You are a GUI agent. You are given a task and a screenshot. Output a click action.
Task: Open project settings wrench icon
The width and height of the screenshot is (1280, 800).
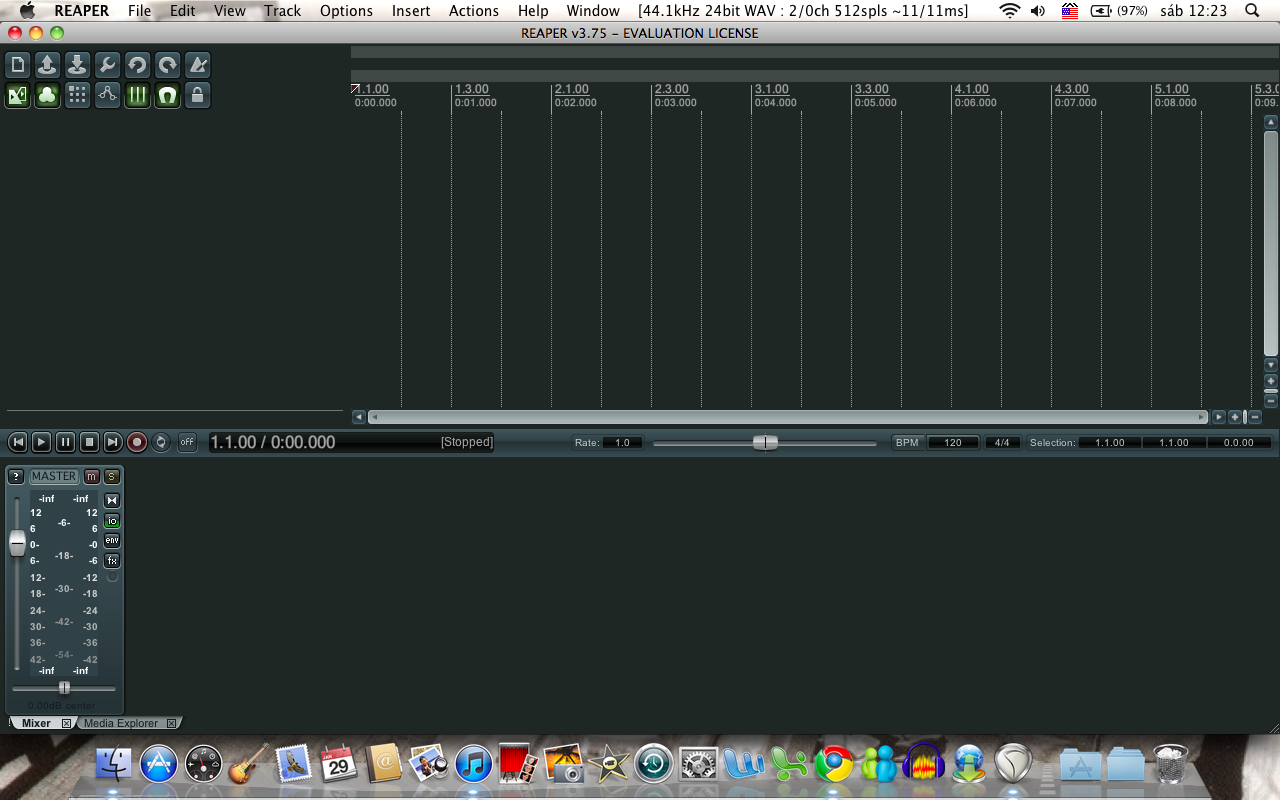(x=108, y=66)
